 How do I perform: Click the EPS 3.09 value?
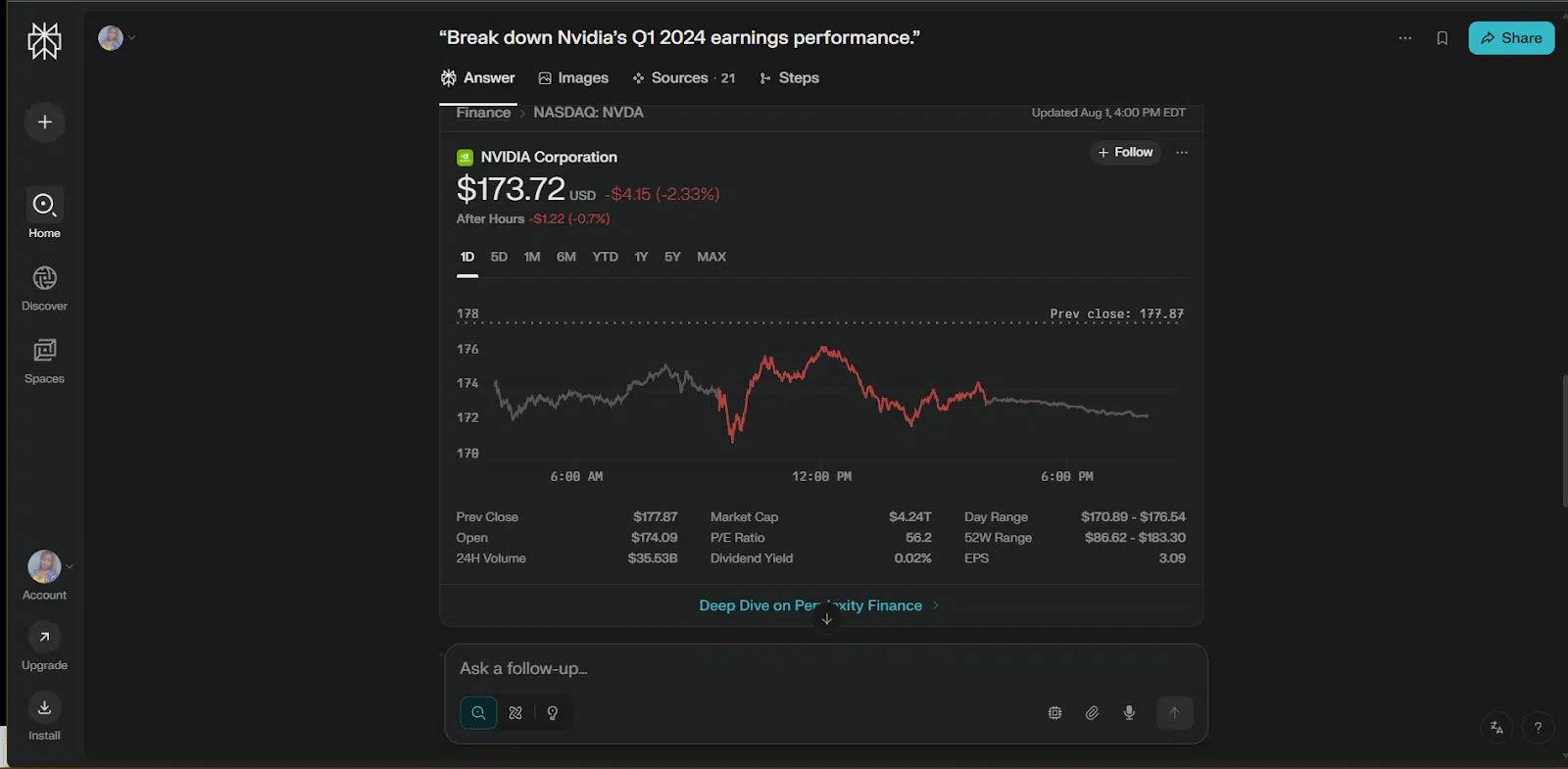1172,558
